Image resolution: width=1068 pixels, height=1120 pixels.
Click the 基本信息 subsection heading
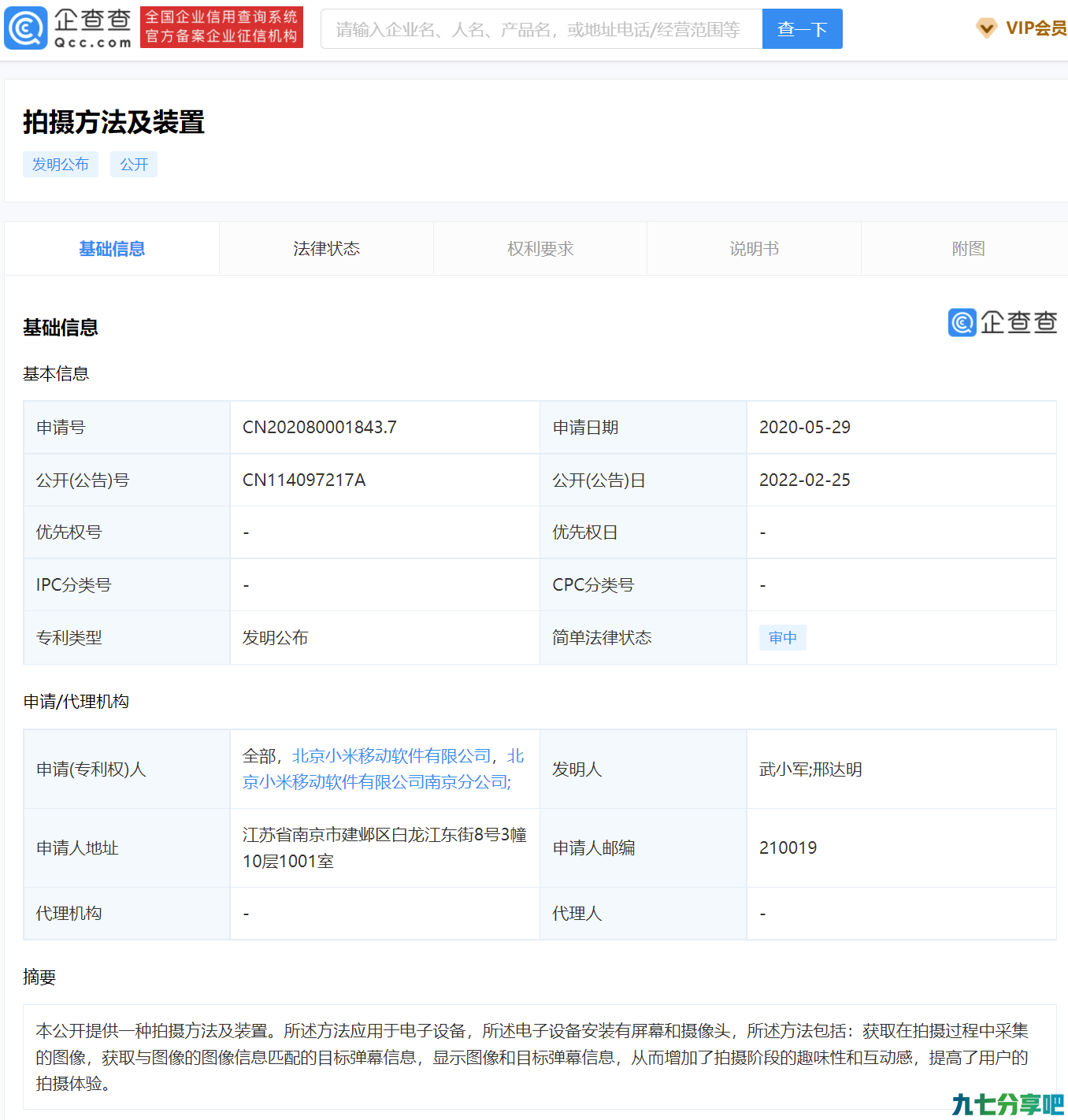(56, 374)
